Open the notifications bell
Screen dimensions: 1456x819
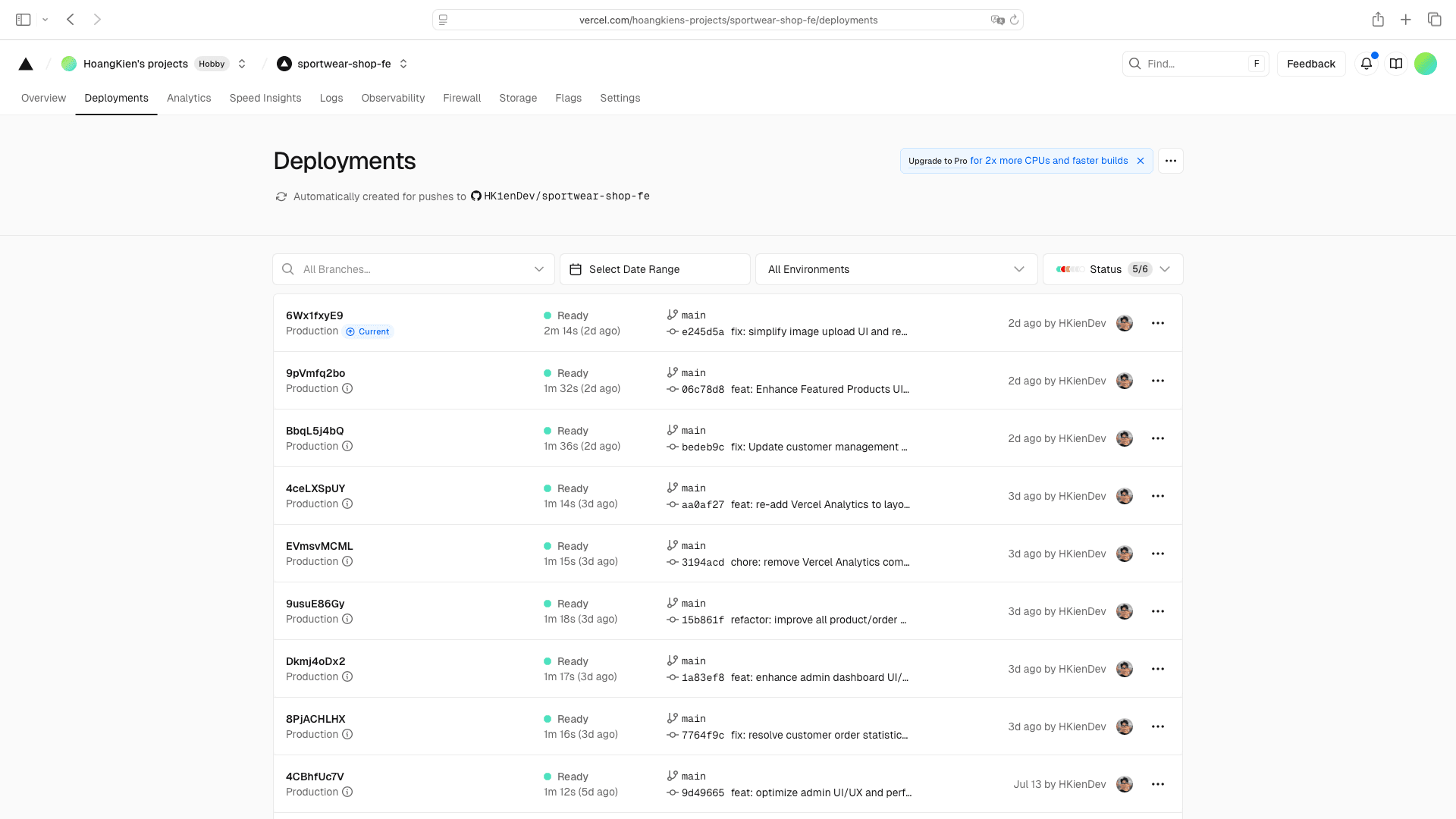(x=1367, y=64)
